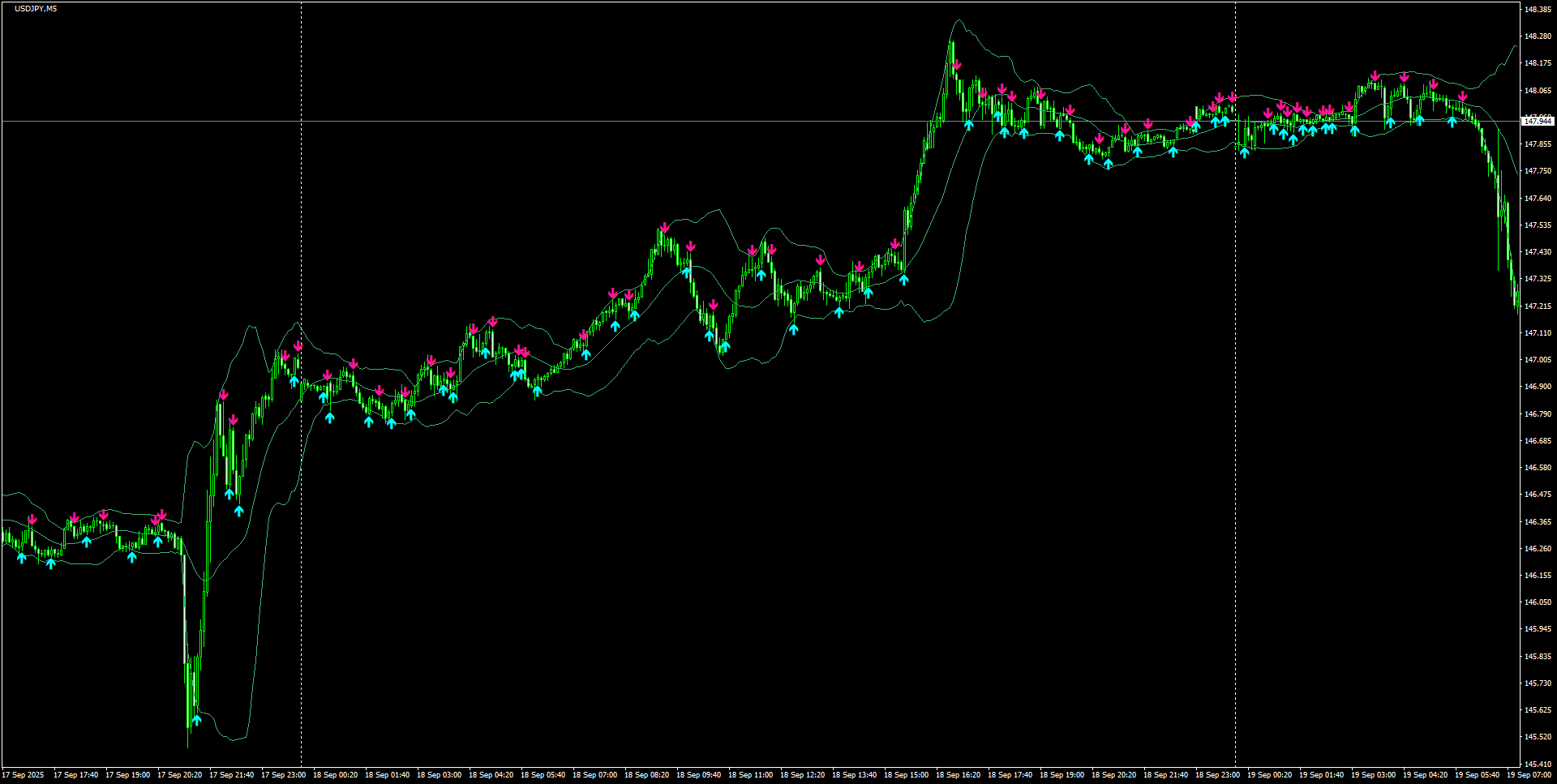
Task: Click the 147.535 price axis label
Action: pos(1538,225)
